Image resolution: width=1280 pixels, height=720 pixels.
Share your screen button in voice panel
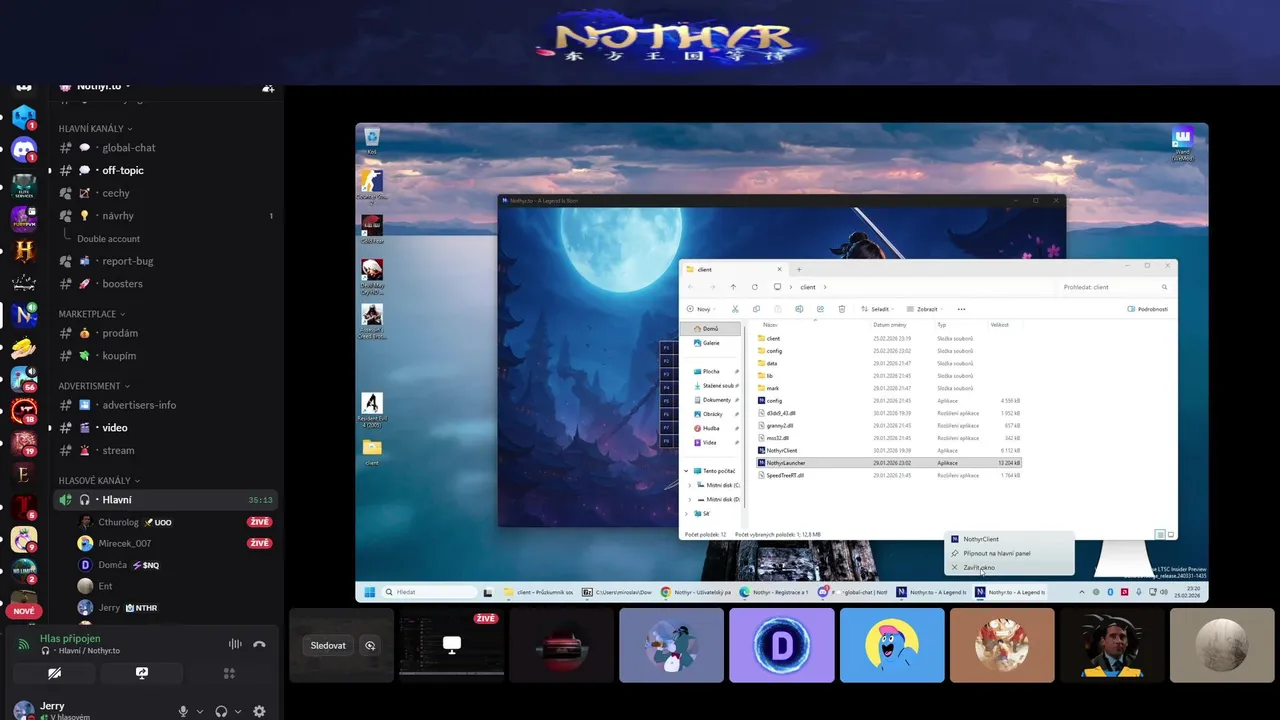tap(141, 673)
